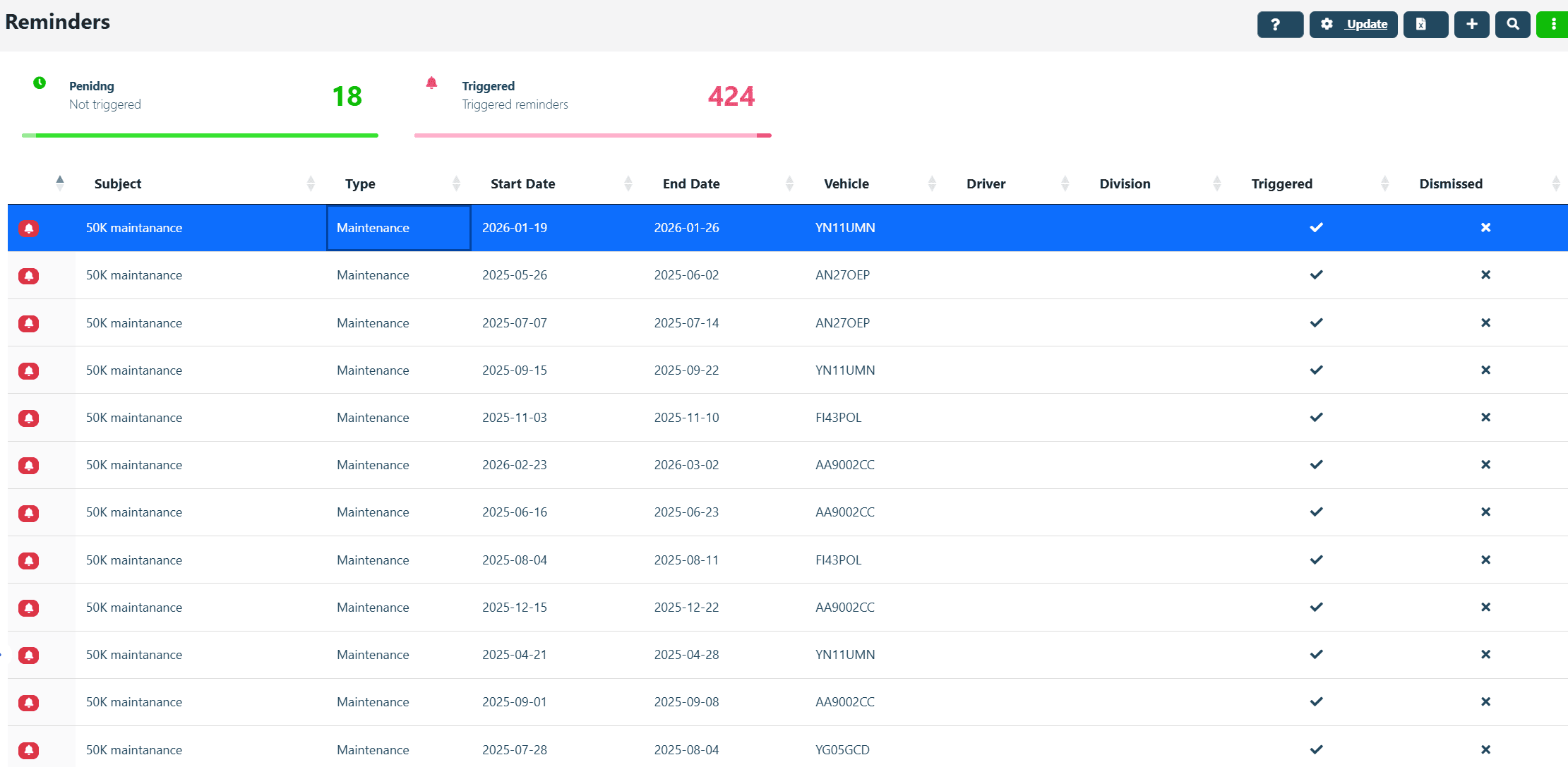1568x767 pixels.
Task: Open help via the question mark icon
Action: pos(1279,24)
